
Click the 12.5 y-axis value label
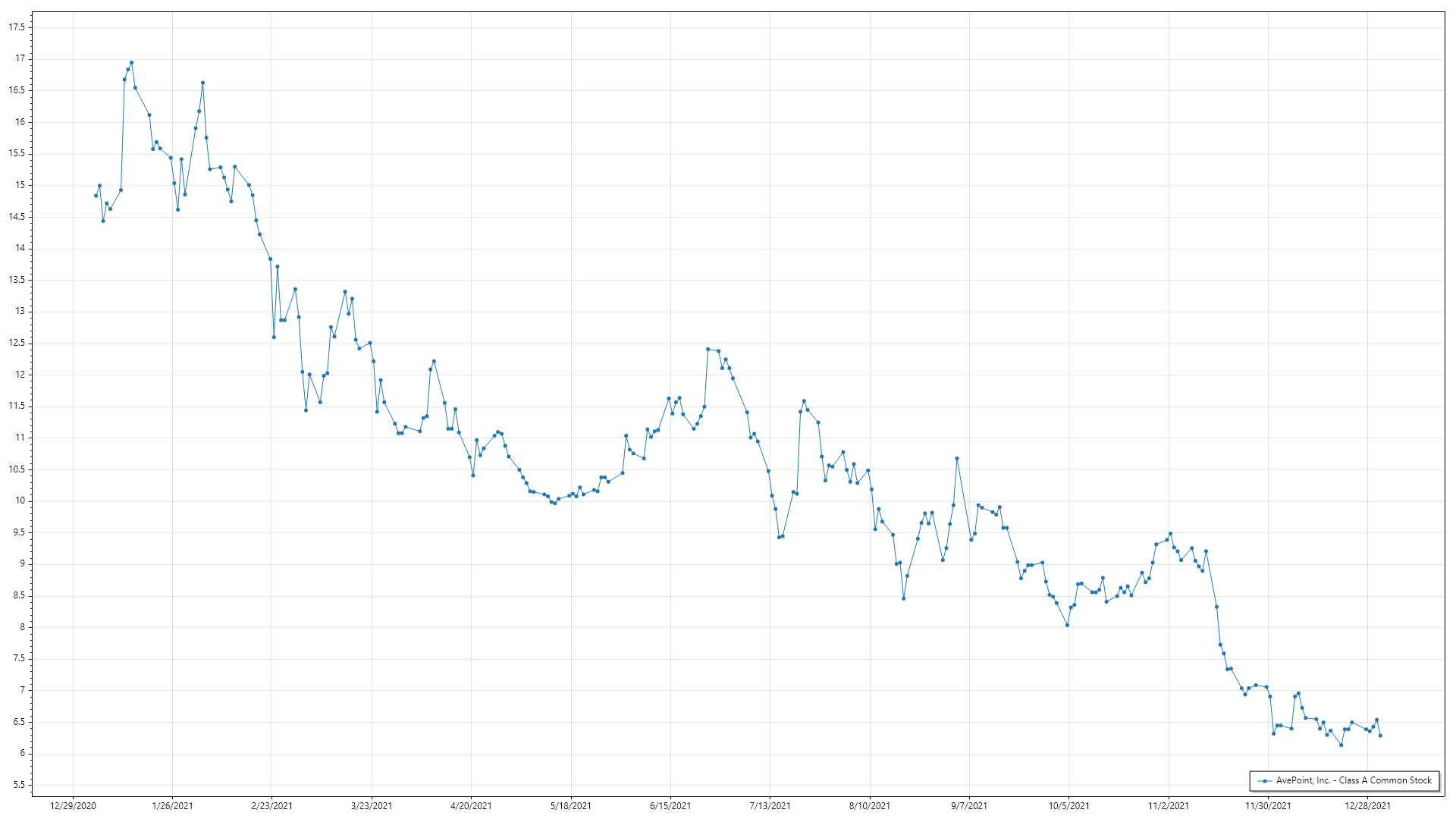pyautogui.click(x=17, y=343)
